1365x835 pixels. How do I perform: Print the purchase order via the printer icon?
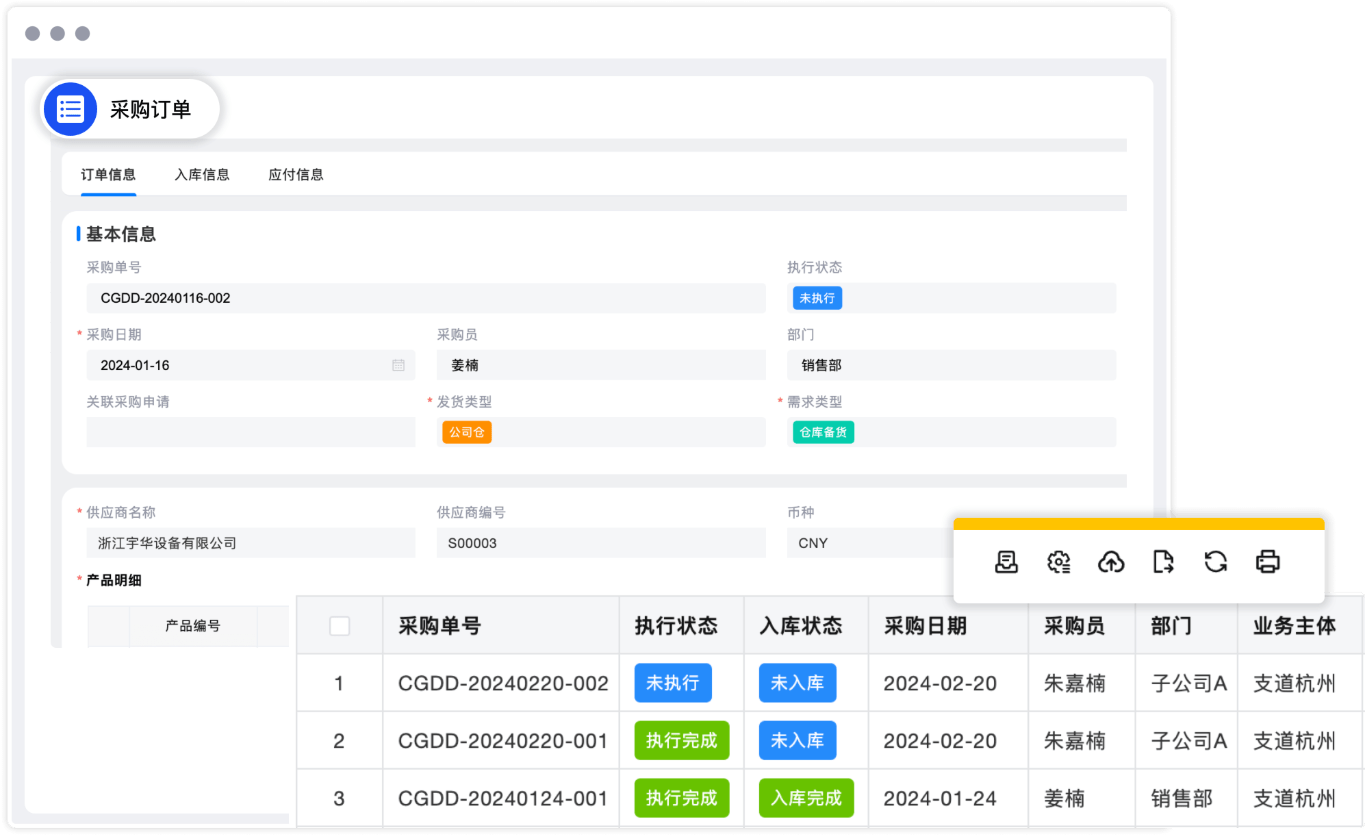pos(1267,562)
